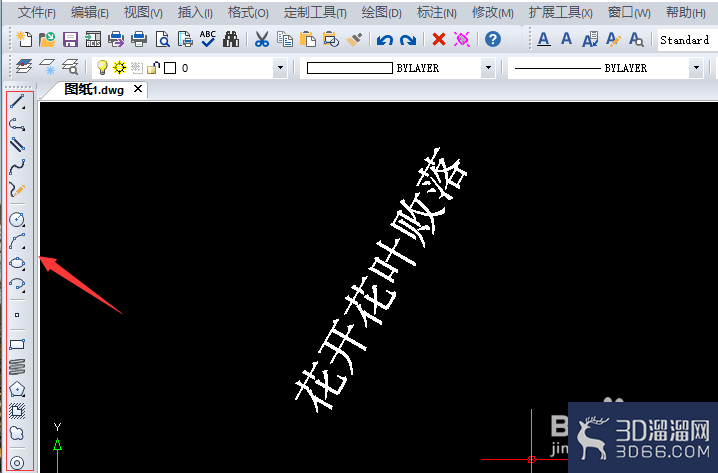This screenshot has width=718, height=473.
Task: Select the Revision cloud tool
Action: [17, 433]
